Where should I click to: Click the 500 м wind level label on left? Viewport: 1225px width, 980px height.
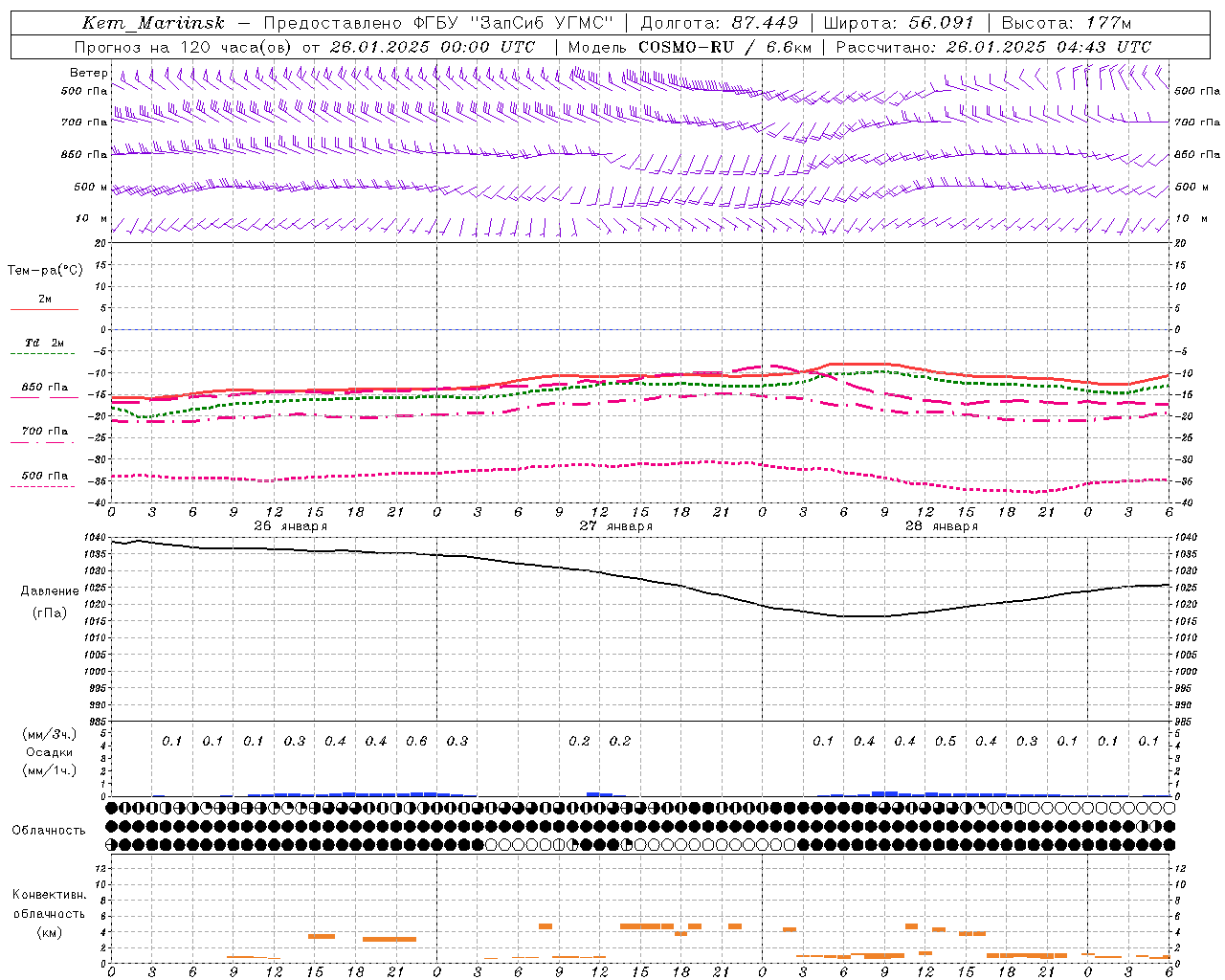click(91, 188)
